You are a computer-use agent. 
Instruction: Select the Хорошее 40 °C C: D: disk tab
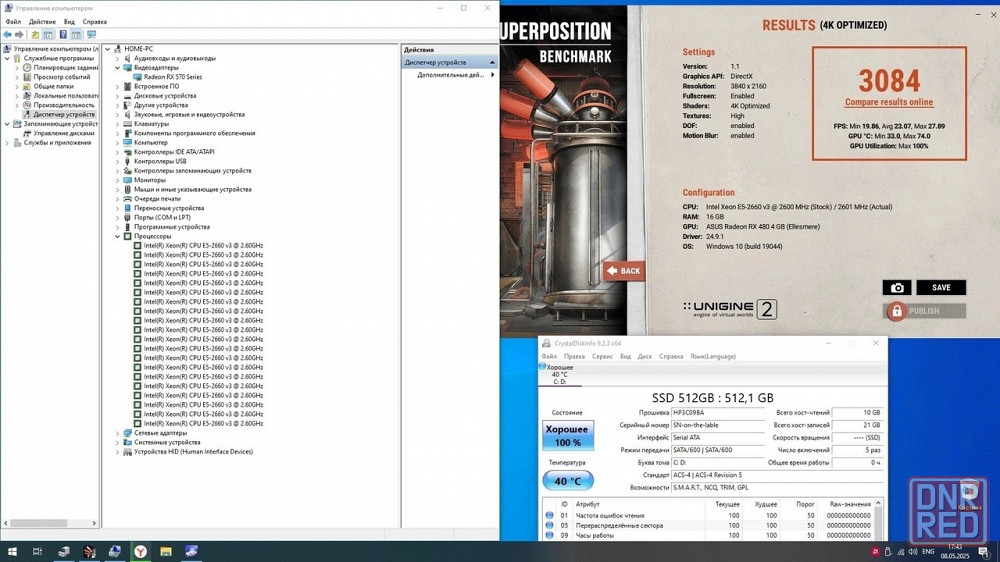pos(559,374)
